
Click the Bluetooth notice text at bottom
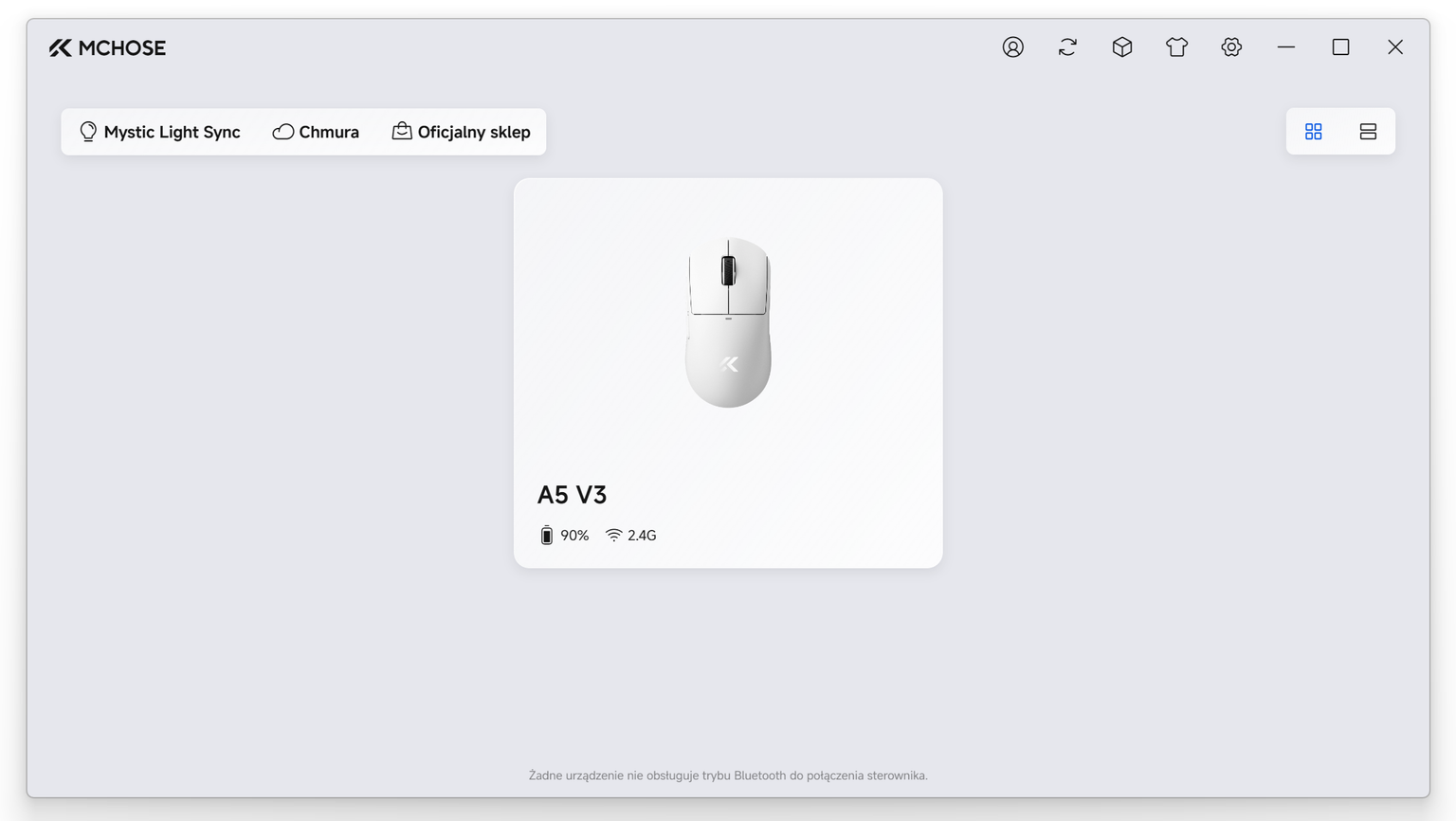pos(728,775)
